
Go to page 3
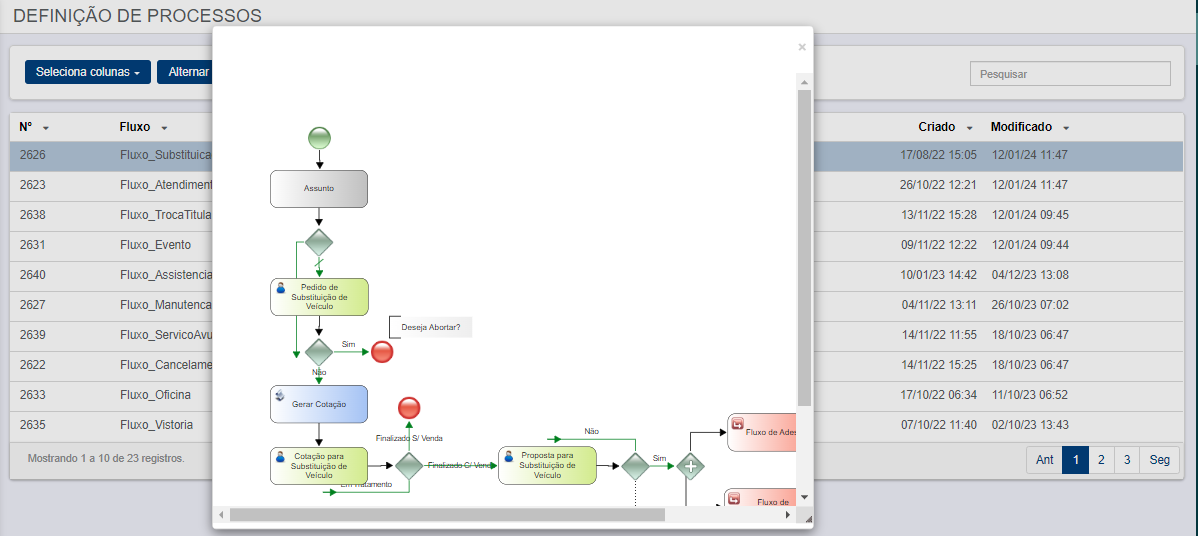tap(1127, 460)
